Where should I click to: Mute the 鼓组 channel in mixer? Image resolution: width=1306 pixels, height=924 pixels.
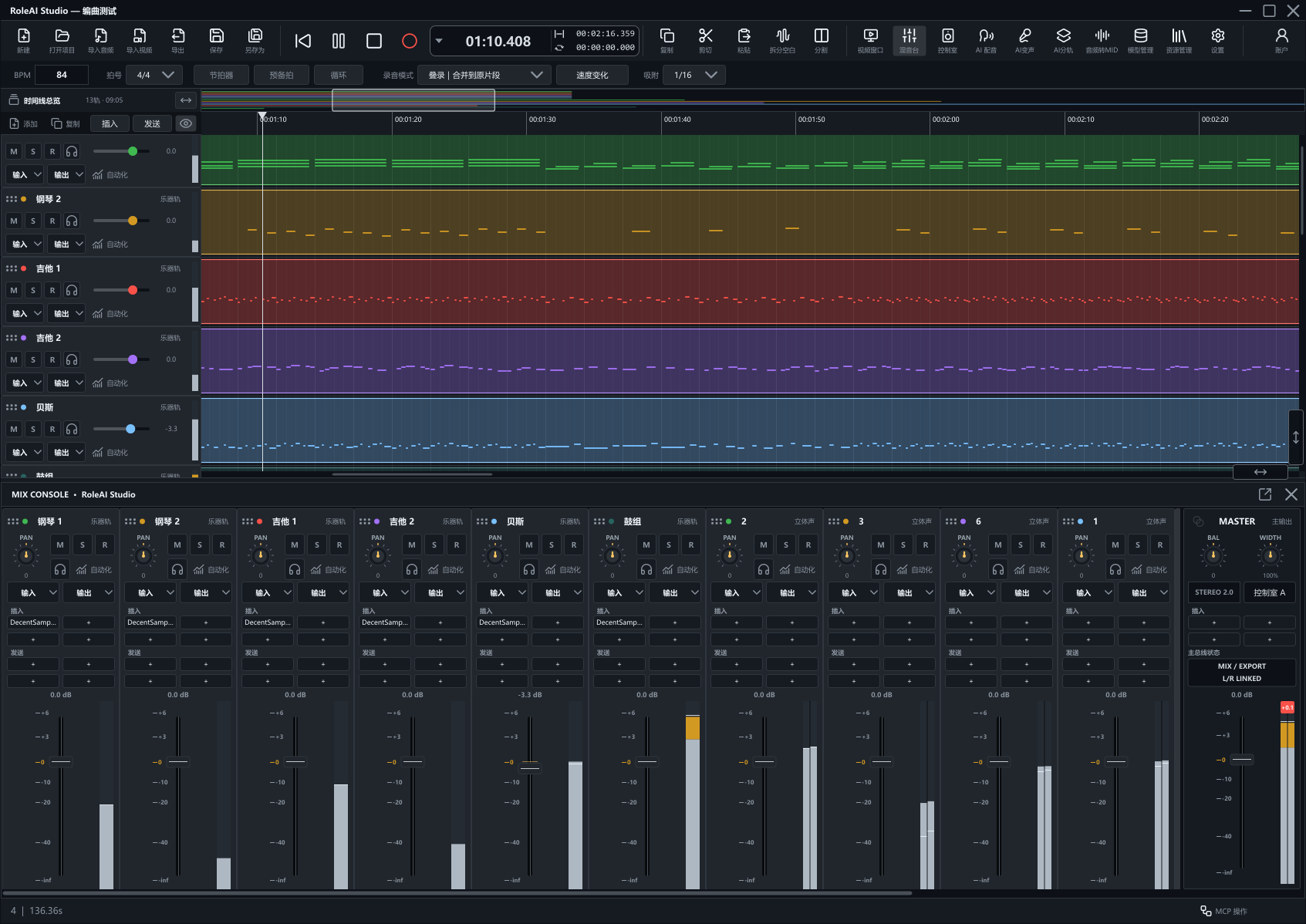tap(646, 545)
